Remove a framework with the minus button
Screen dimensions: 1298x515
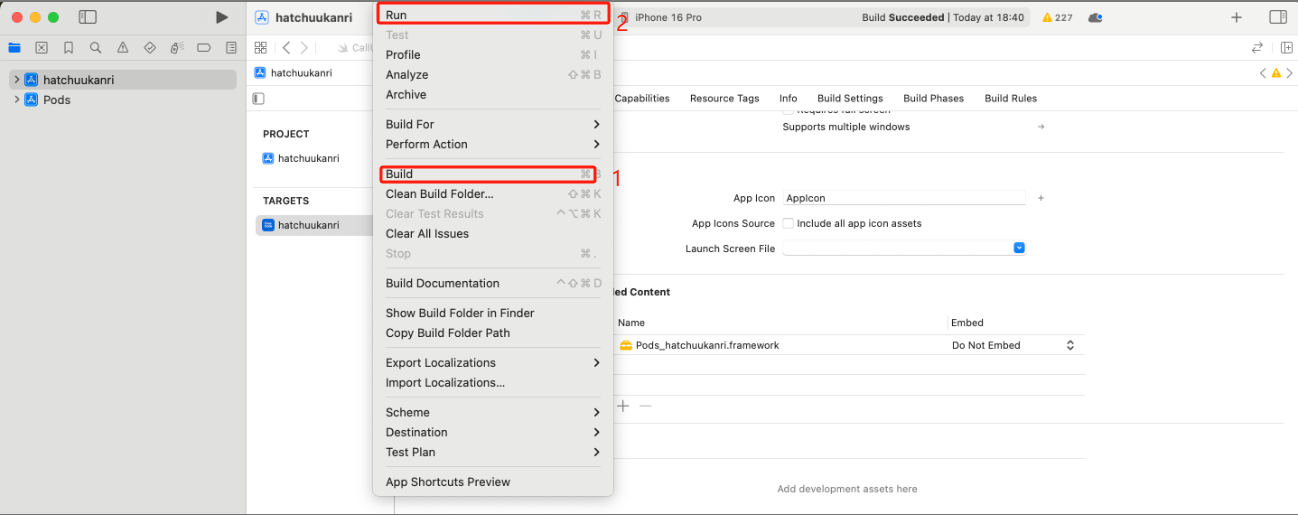[x=646, y=405]
